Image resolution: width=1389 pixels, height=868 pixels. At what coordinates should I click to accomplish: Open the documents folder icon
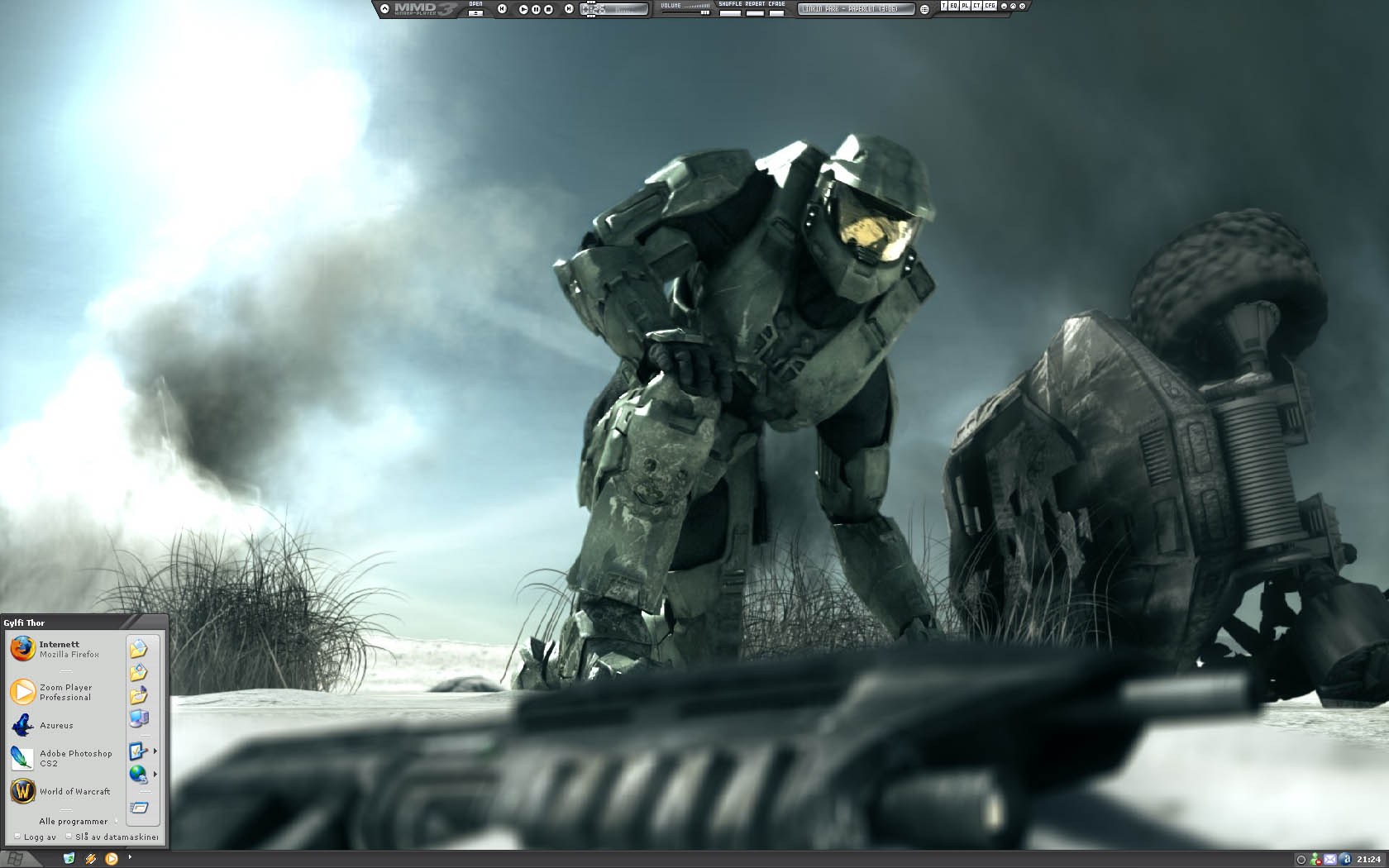pyautogui.click(x=138, y=649)
